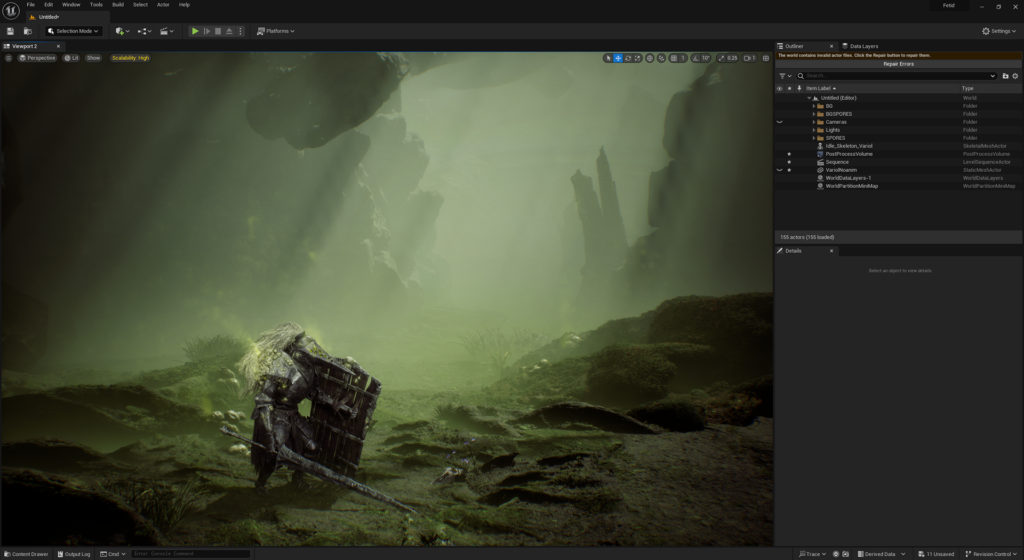Select the rotate gizmo tool
Viewport: 1024px width, 560px height.
(628, 58)
